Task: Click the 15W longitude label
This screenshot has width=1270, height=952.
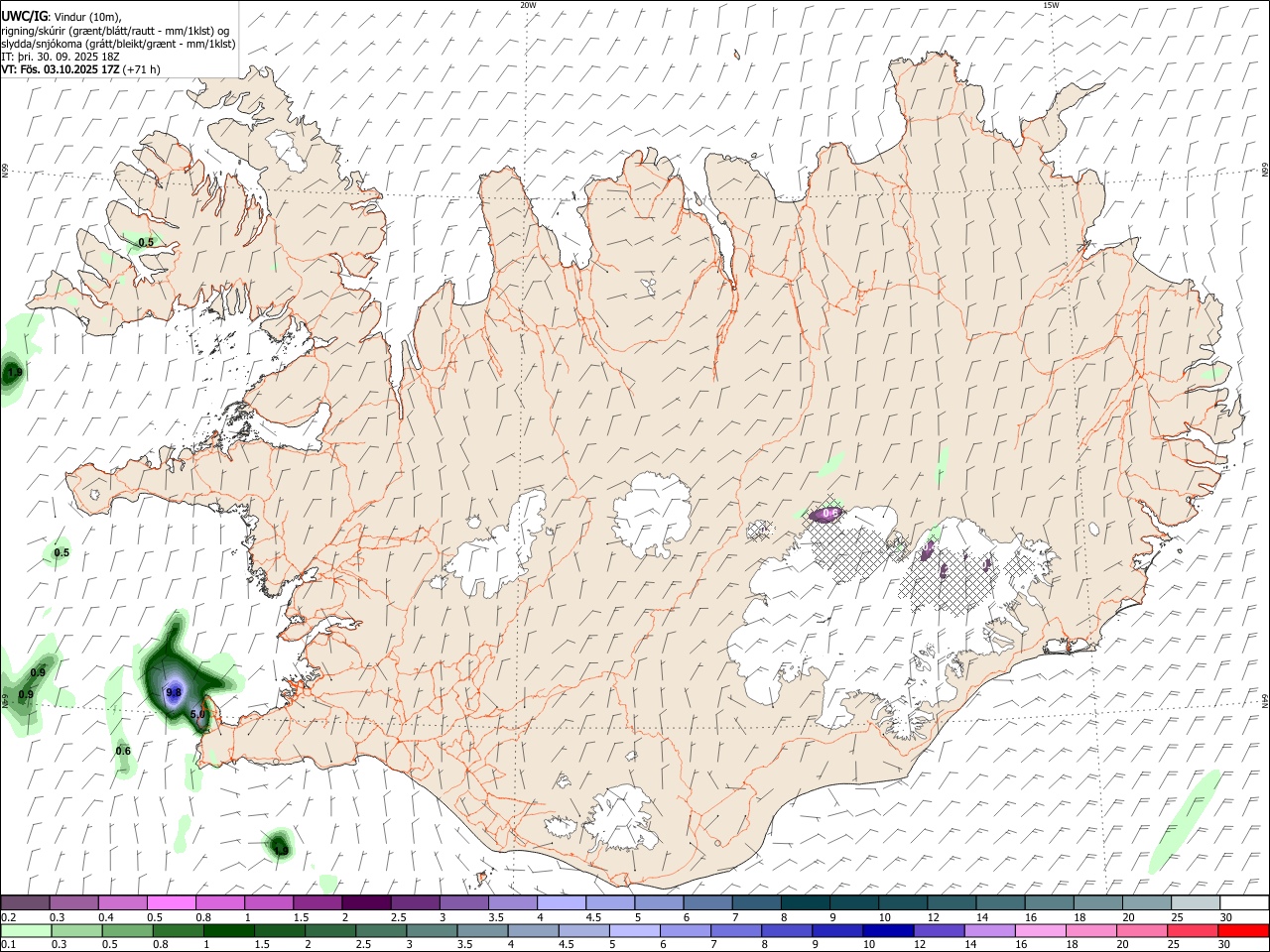Action: pos(1052,5)
